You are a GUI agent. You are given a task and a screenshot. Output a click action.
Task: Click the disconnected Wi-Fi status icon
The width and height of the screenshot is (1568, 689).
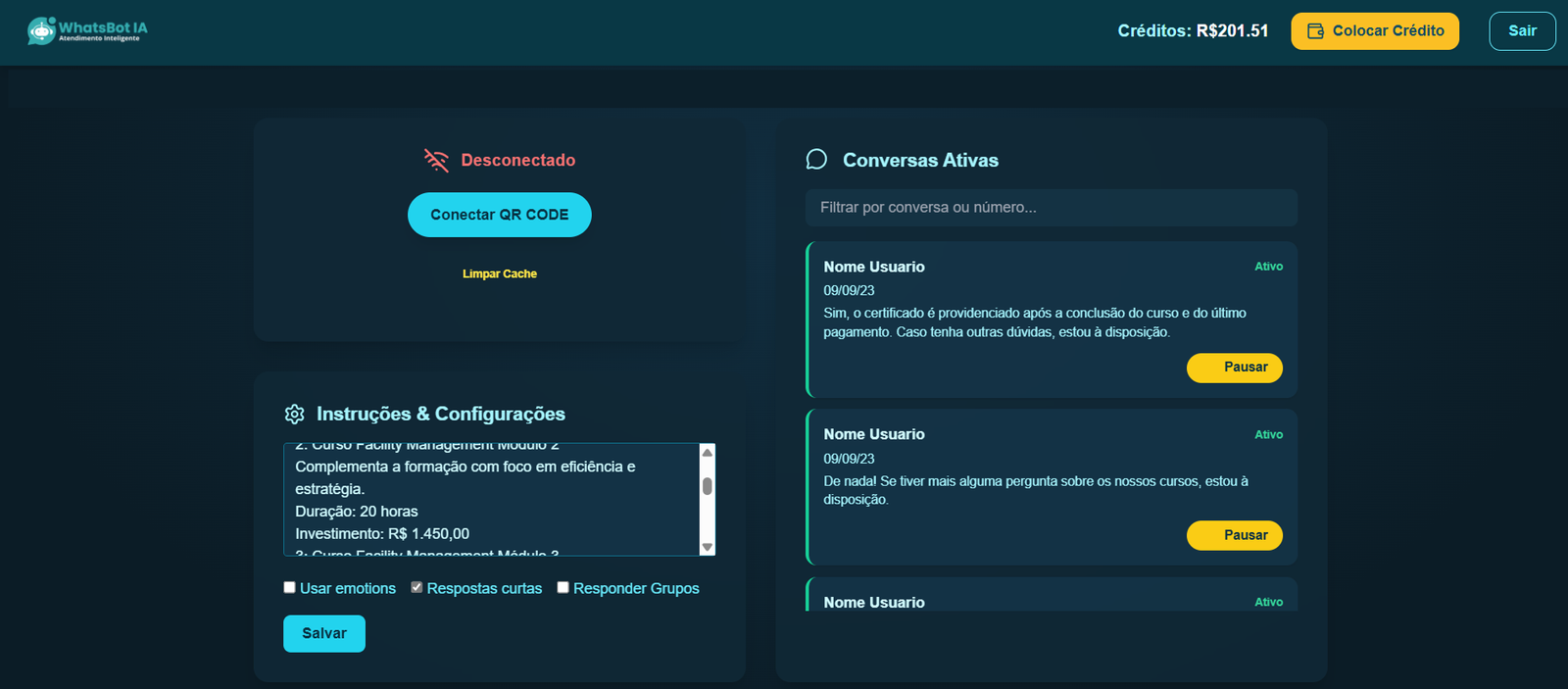tap(436, 160)
